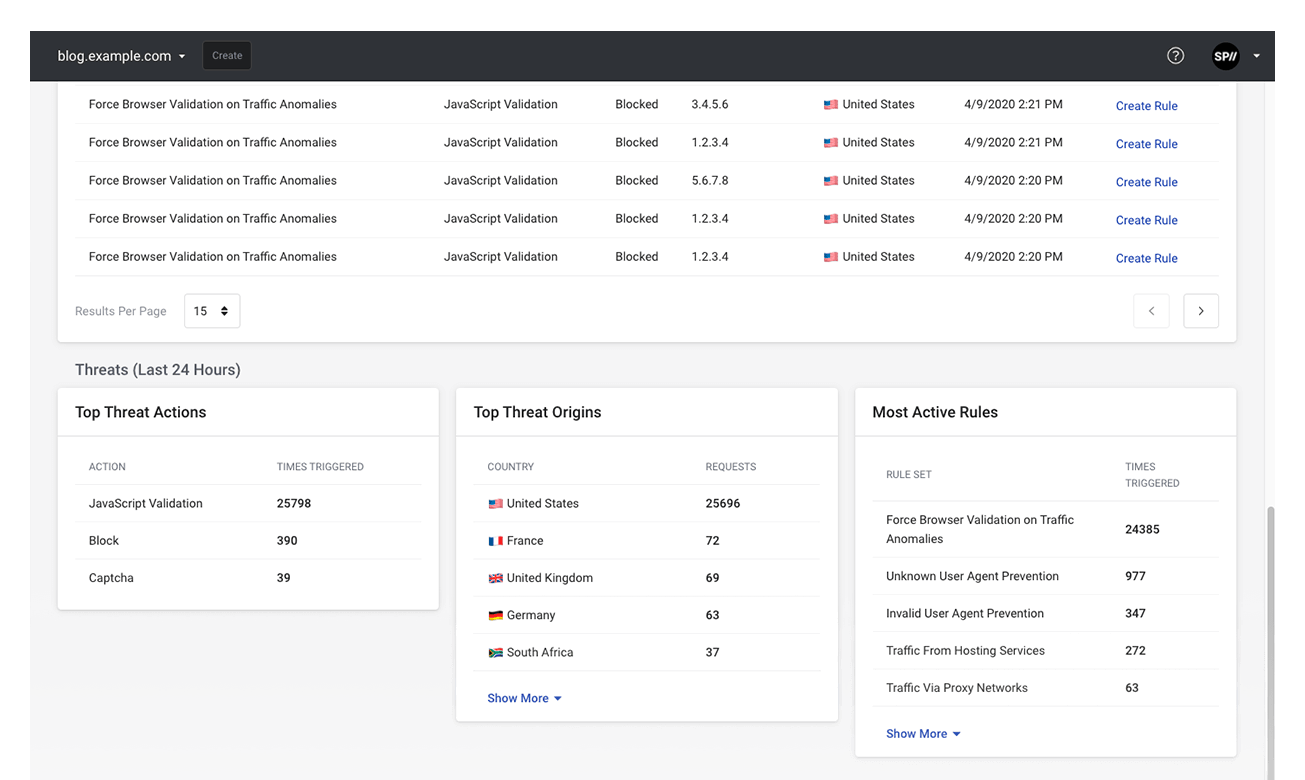Go to next page of results
The image size is (1305, 780).
(1200, 311)
